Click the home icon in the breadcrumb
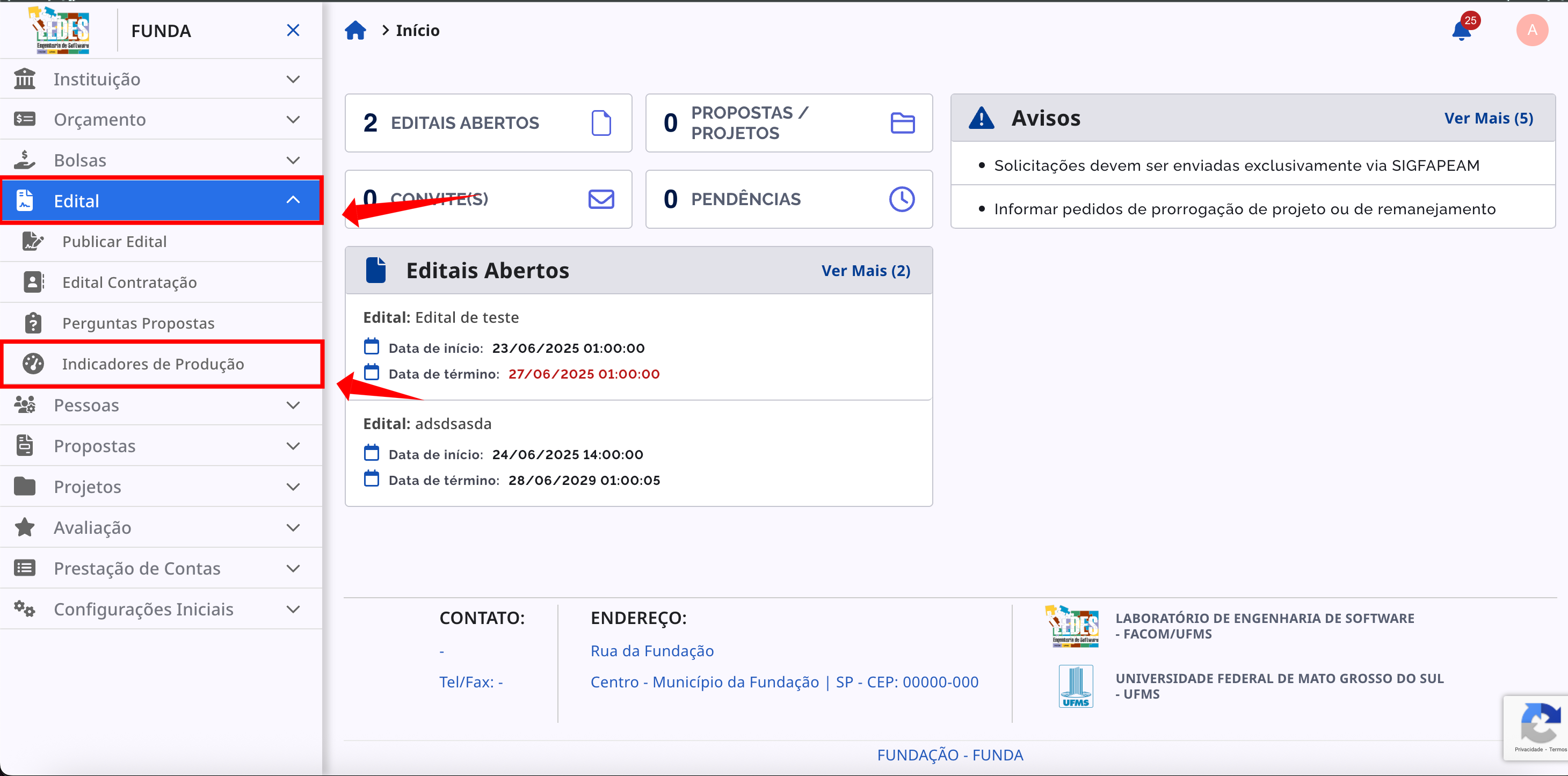 (x=355, y=29)
